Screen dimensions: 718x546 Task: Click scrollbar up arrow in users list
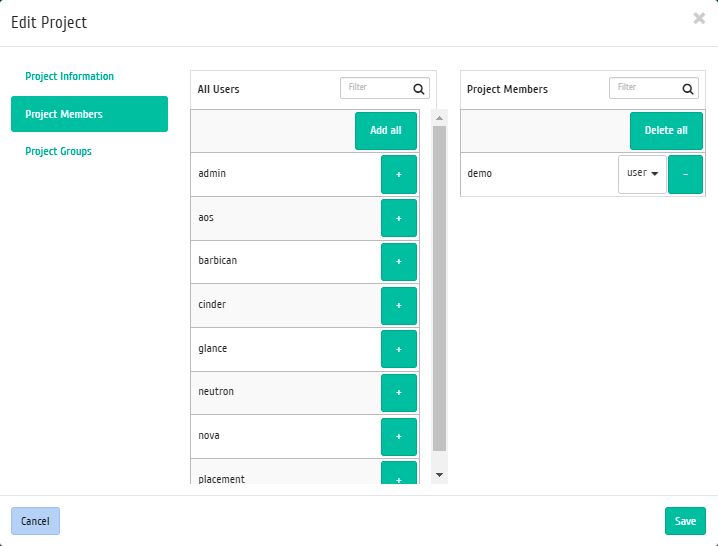tap(440, 118)
